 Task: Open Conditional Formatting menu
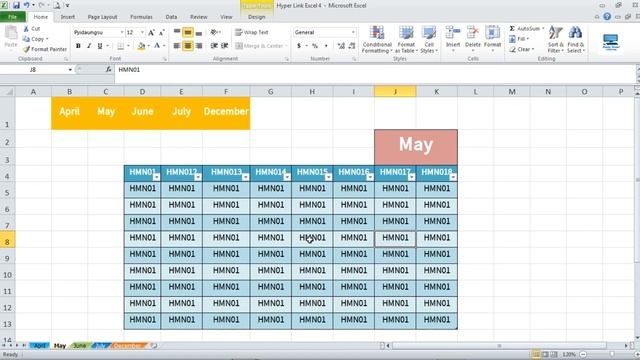377,39
